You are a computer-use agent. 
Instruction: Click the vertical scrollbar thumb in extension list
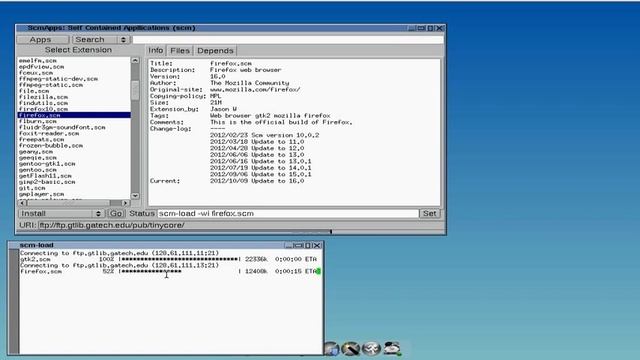(135, 90)
